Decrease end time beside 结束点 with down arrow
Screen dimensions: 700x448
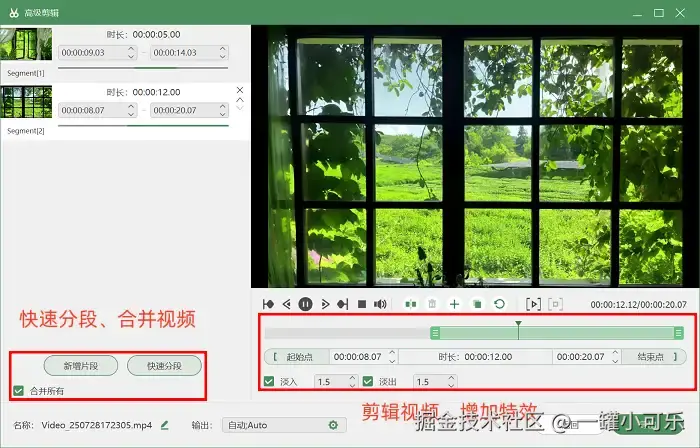coord(615,361)
